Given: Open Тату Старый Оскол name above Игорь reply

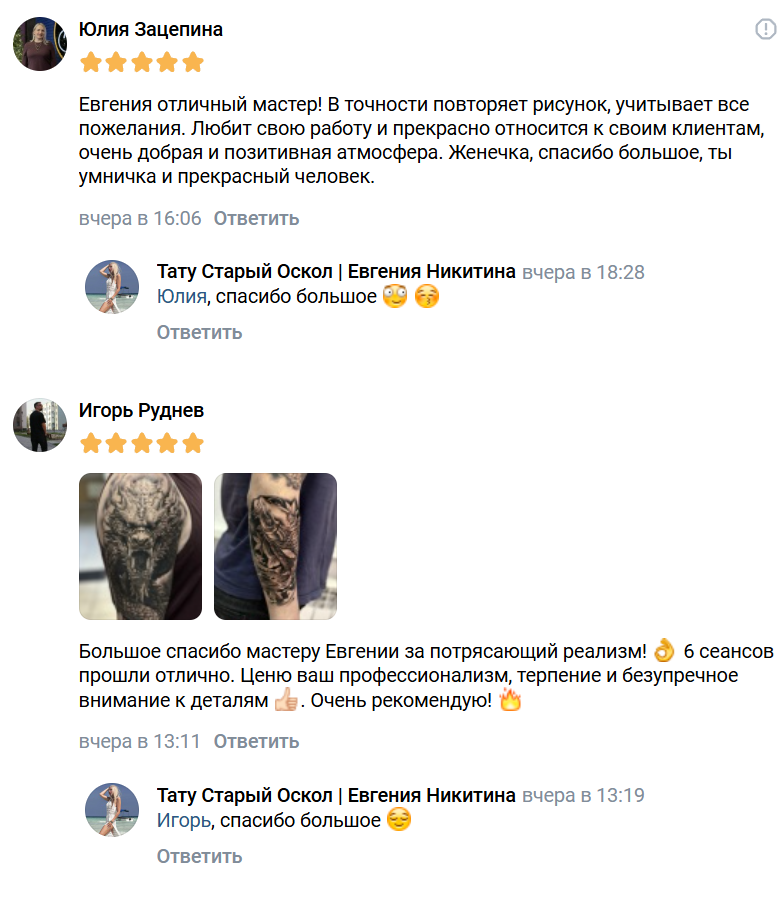Looking at the screenshot, I should click(x=336, y=795).
